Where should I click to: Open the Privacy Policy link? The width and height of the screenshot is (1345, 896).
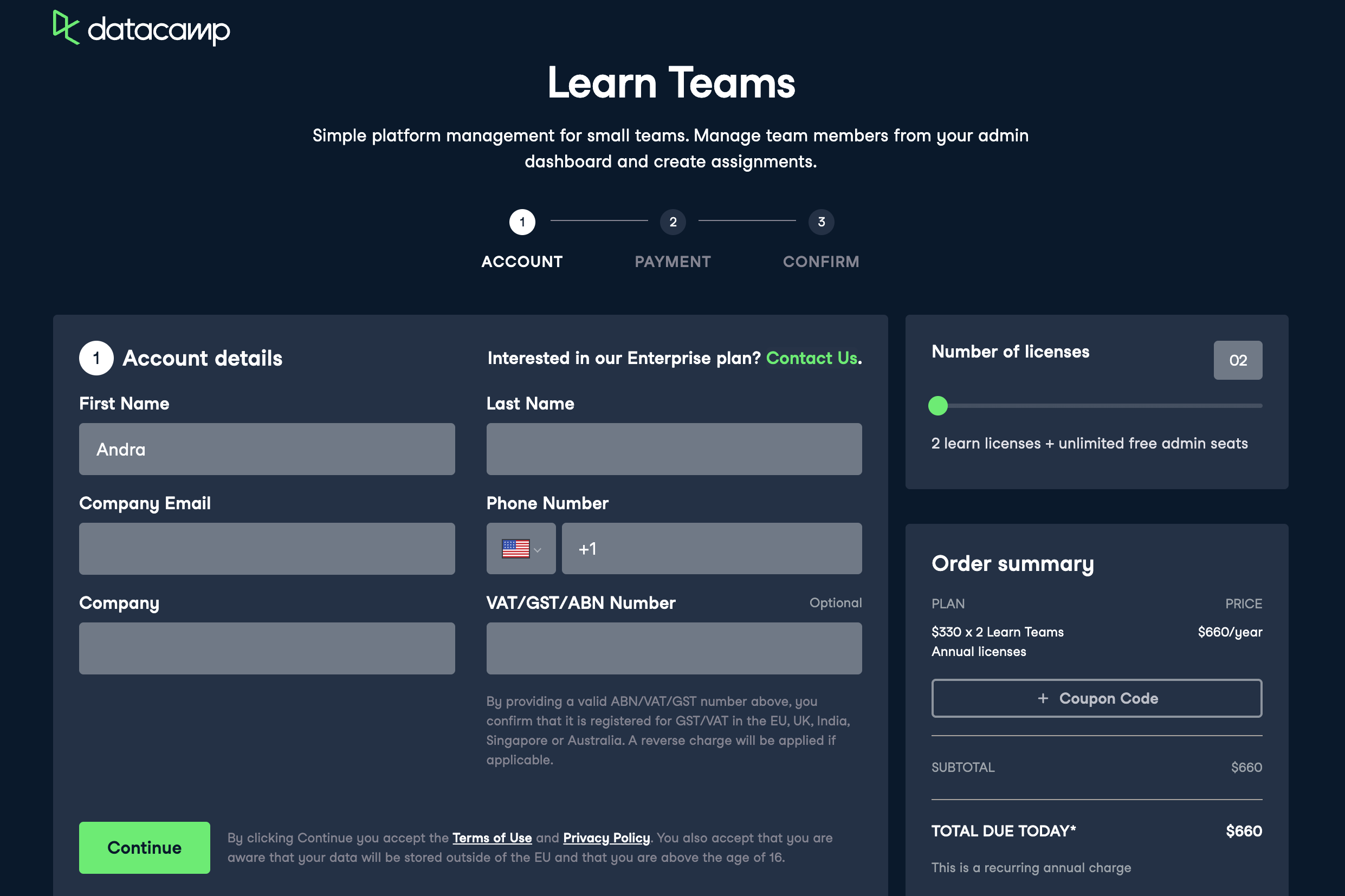[x=606, y=837]
